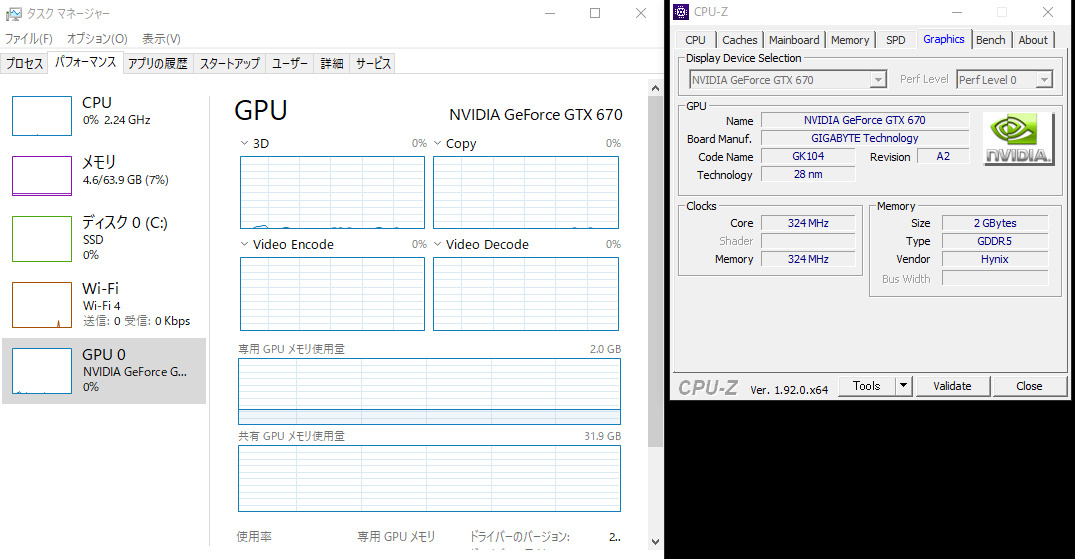The width and height of the screenshot is (1075, 559).
Task: Open the Bench tab in CPU-Z
Action: click(x=991, y=40)
